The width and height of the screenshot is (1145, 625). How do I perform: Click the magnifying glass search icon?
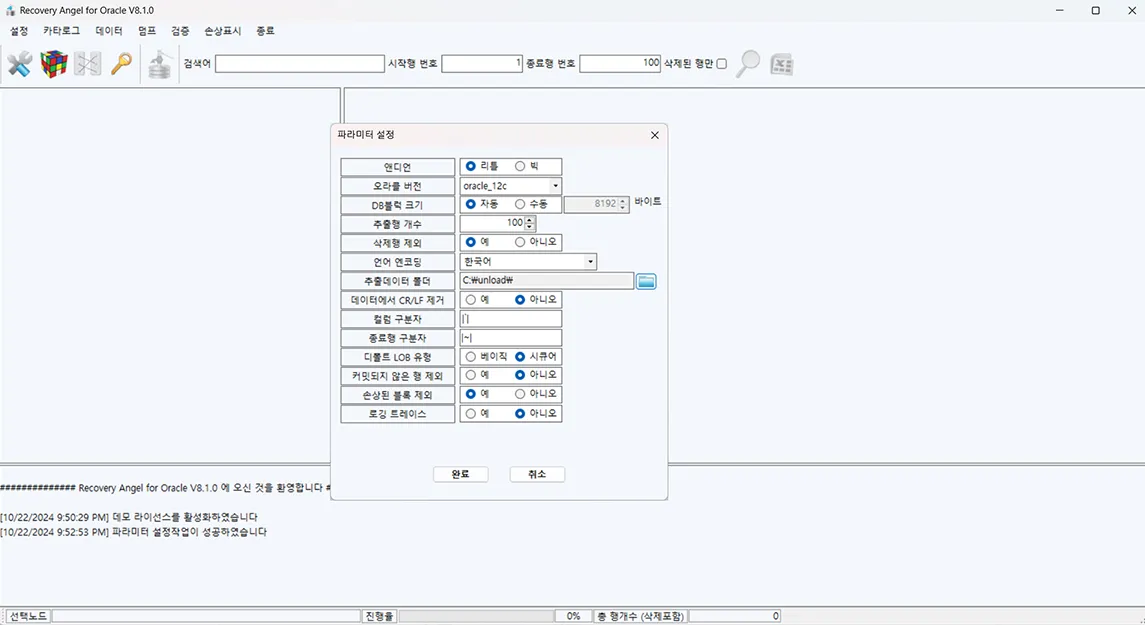point(748,64)
